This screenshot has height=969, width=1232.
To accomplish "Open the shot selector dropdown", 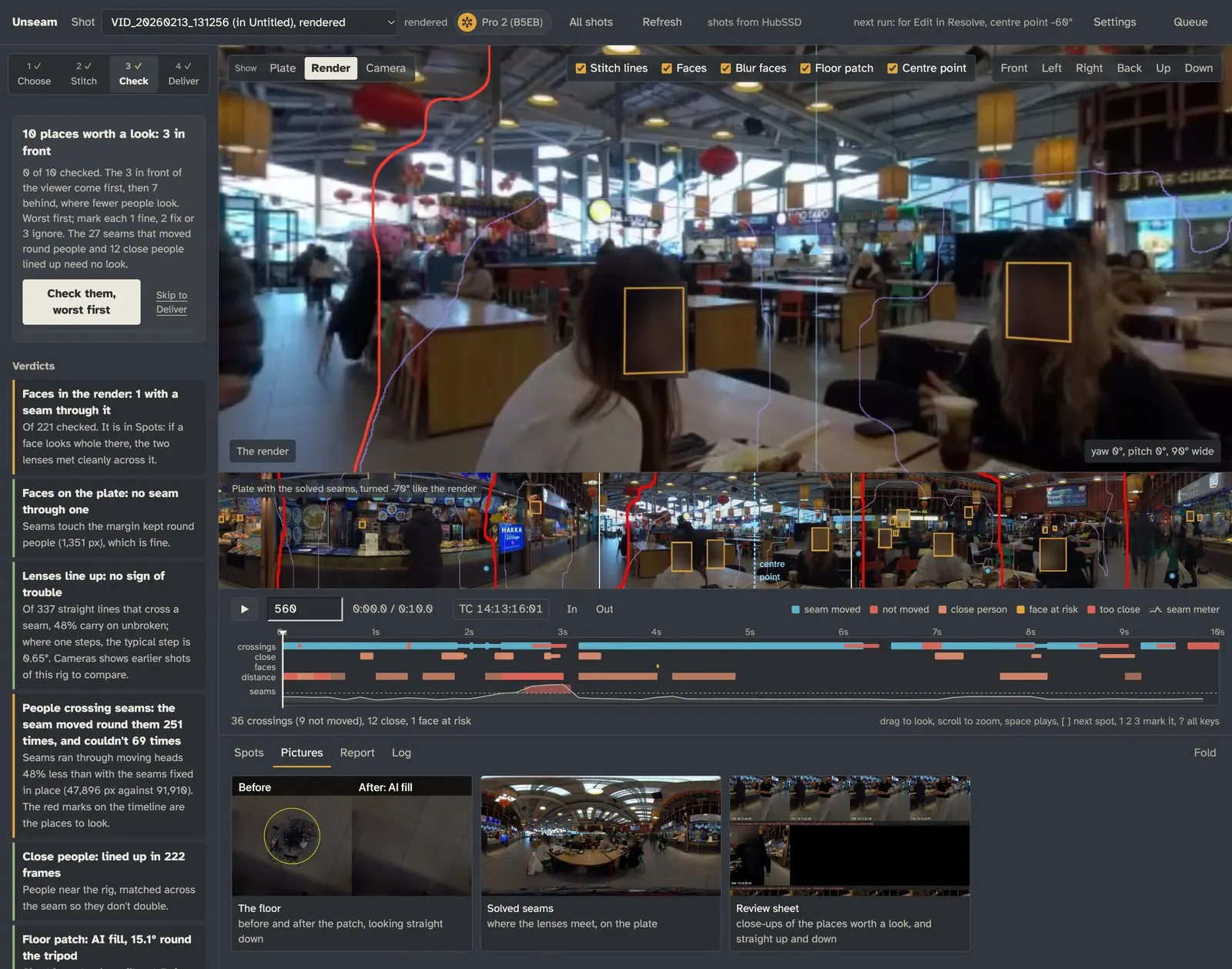I will pos(249,22).
